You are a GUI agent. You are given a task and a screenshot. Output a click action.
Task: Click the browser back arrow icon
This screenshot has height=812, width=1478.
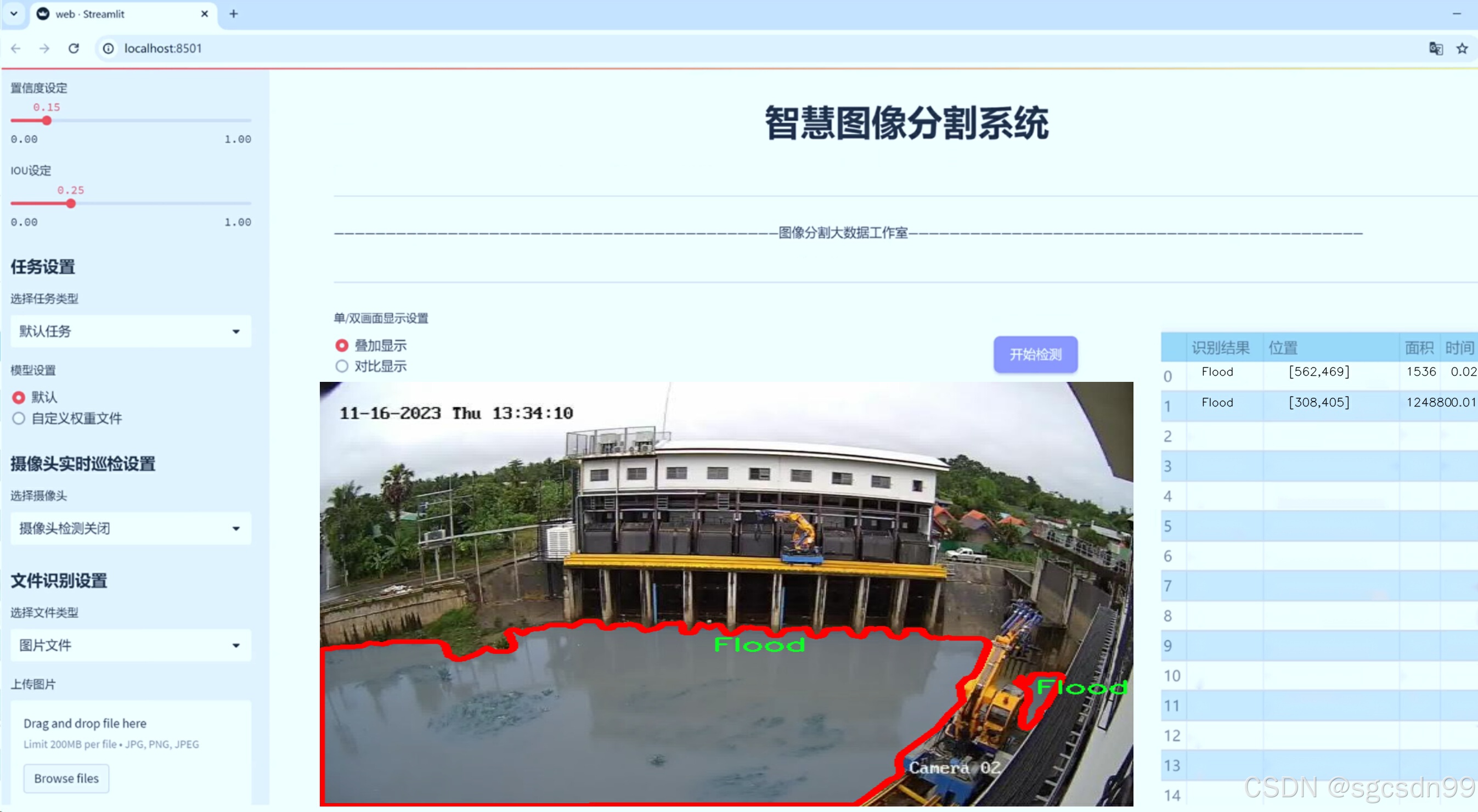[15, 48]
